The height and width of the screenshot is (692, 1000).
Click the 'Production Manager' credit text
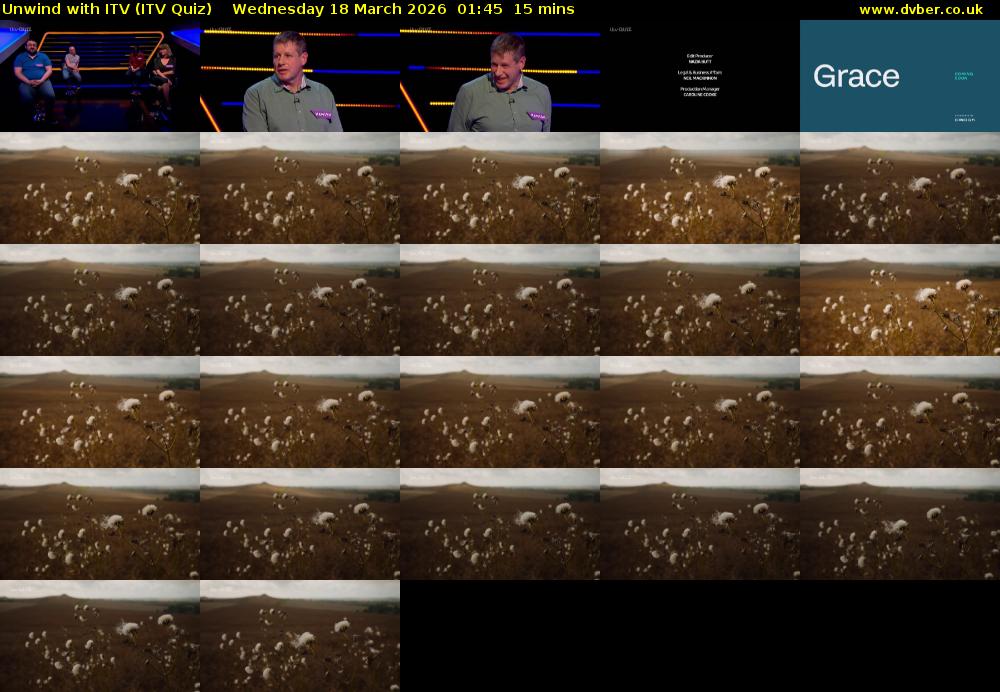pyautogui.click(x=700, y=89)
